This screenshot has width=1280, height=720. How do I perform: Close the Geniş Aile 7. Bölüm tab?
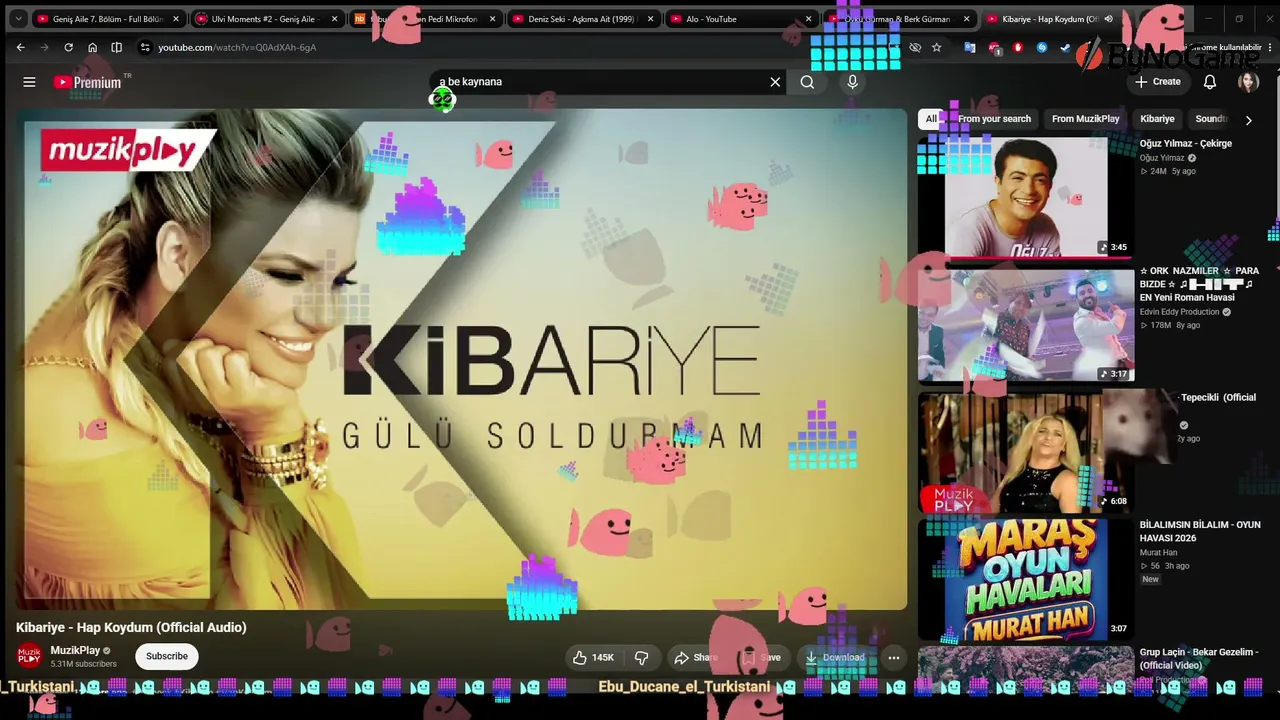pos(176,19)
